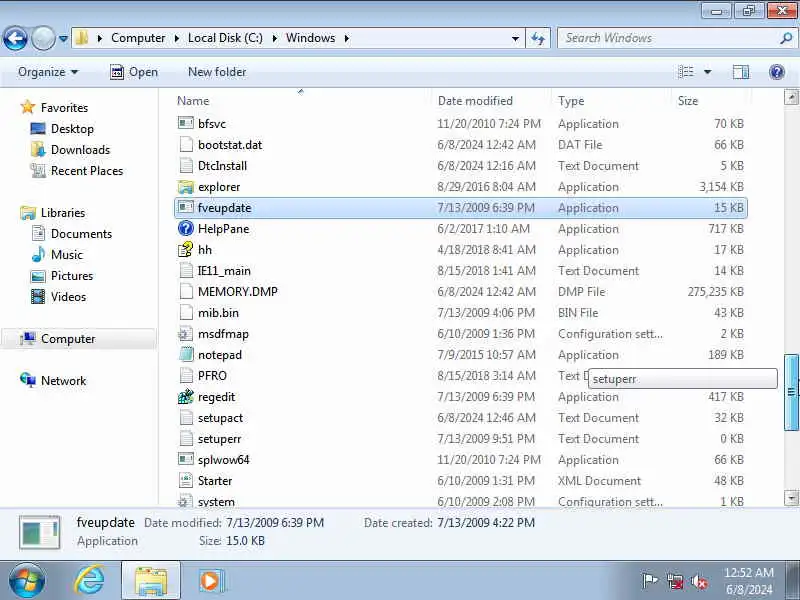Select the PFRO text document
The image size is (800, 600).
[x=212, y=376]
